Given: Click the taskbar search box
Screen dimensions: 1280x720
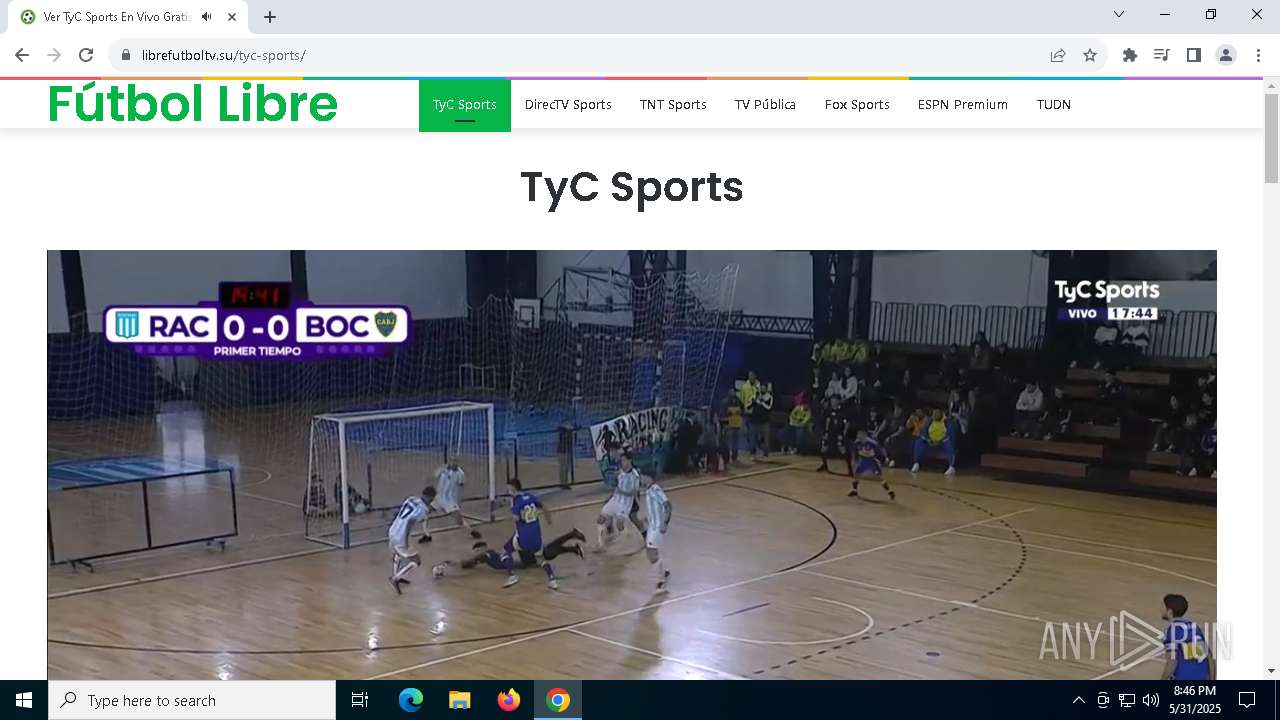Looking at the screenshot, I should [x=192, y=700].
